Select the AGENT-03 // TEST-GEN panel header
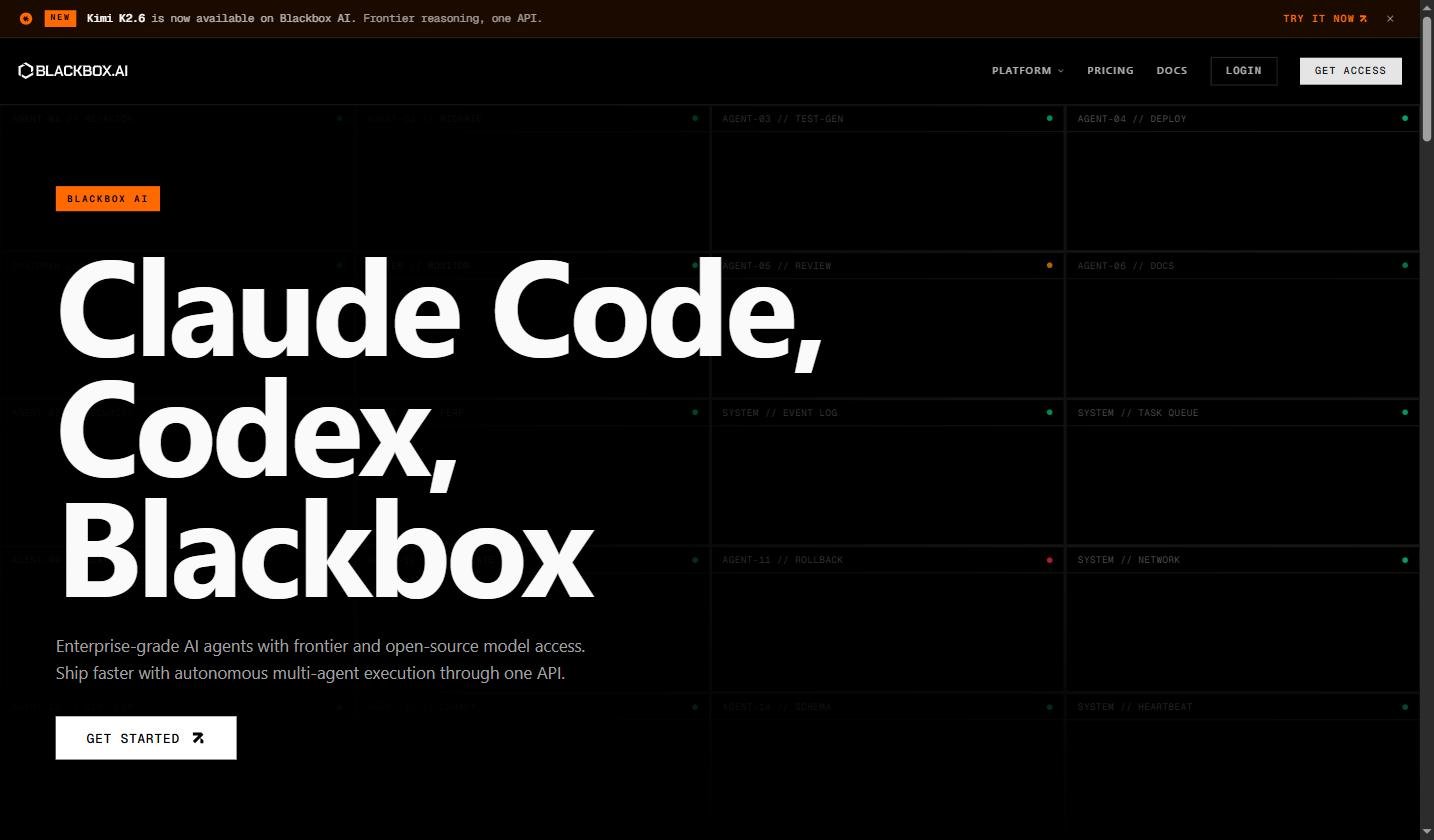This screenshot has width=1434, height=840. point(887,119)
